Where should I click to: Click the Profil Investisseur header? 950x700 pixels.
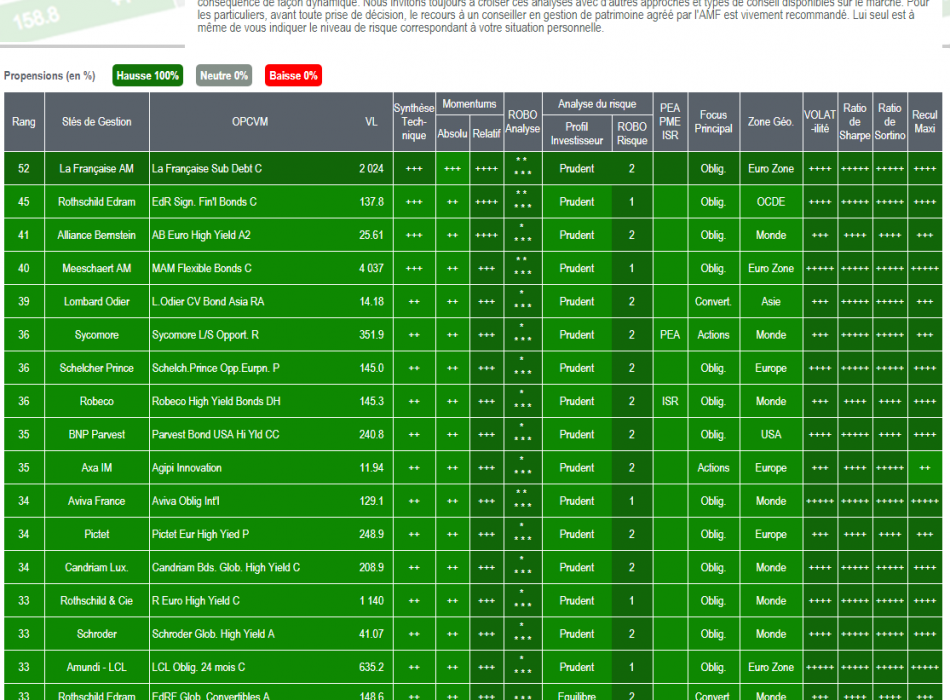pos(577,133)
